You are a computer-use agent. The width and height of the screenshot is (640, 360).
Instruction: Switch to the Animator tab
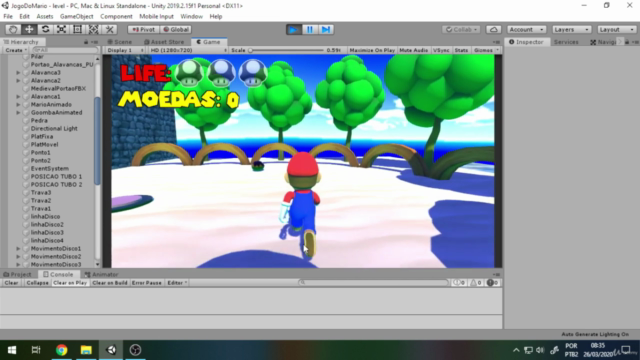[101, 274]
